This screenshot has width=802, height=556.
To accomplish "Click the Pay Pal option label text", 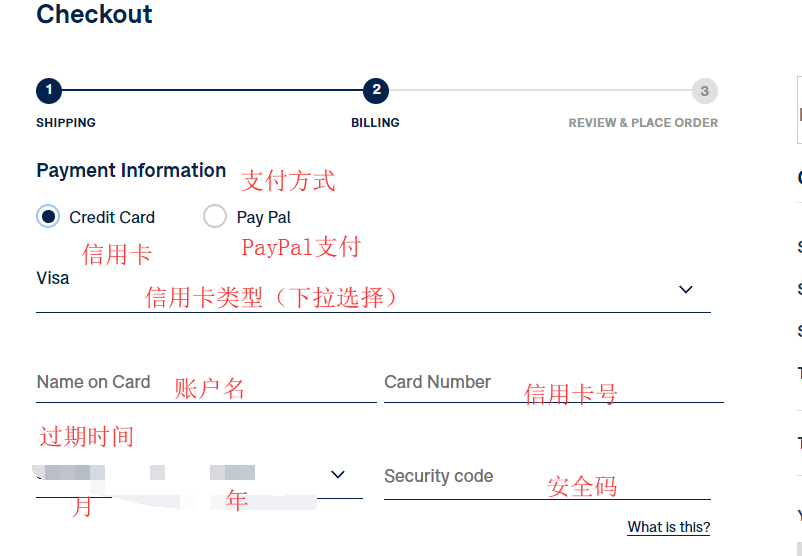I will point(264,217).
